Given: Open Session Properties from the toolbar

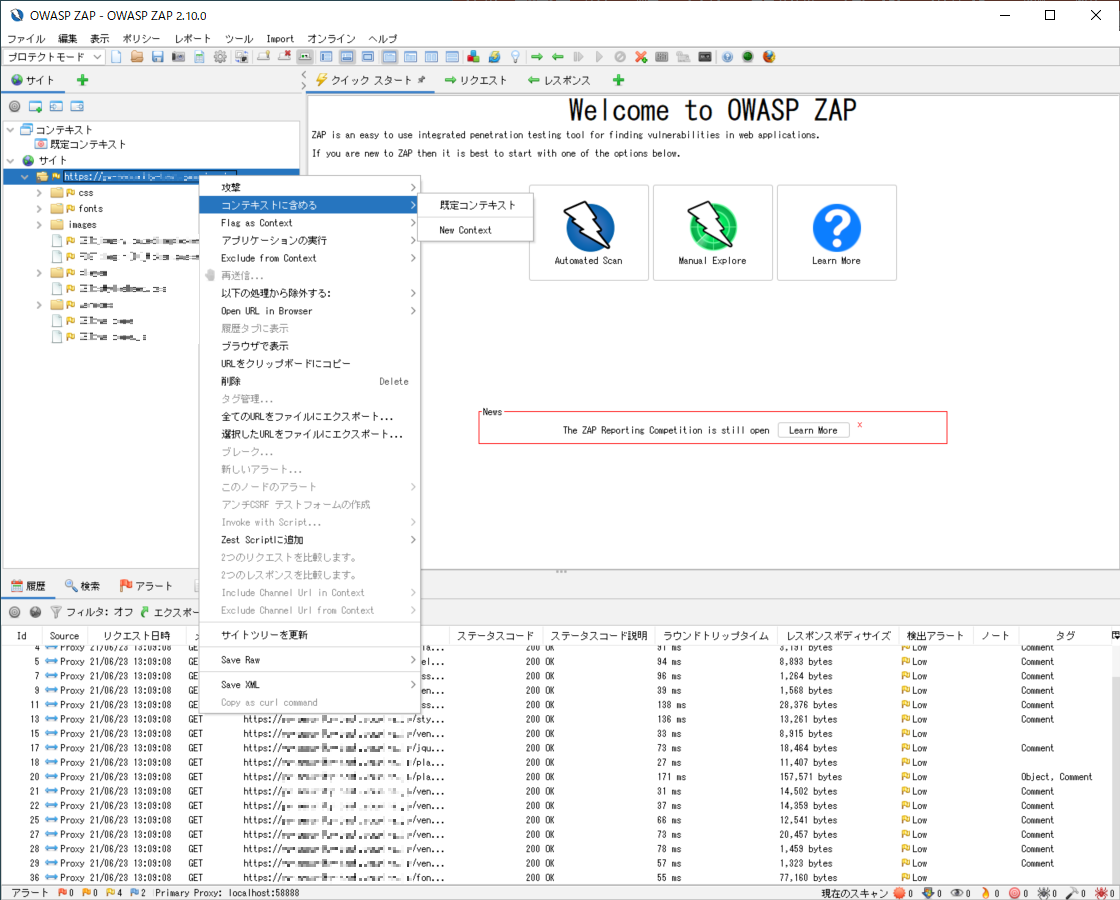Looking at the screenshot, I should [199, 56].
